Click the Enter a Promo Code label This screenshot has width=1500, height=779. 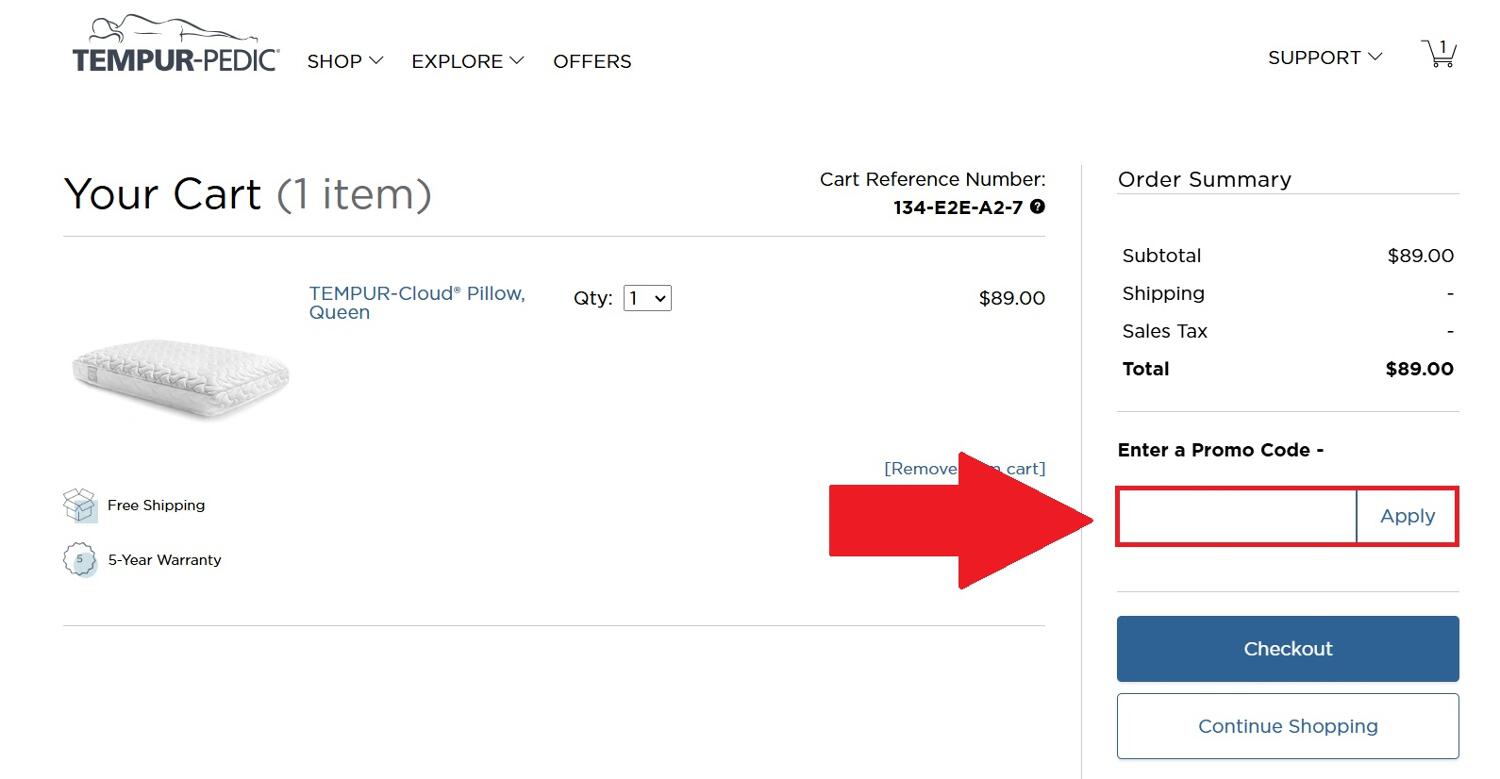pyautogui.click(x=1220, y=450)
